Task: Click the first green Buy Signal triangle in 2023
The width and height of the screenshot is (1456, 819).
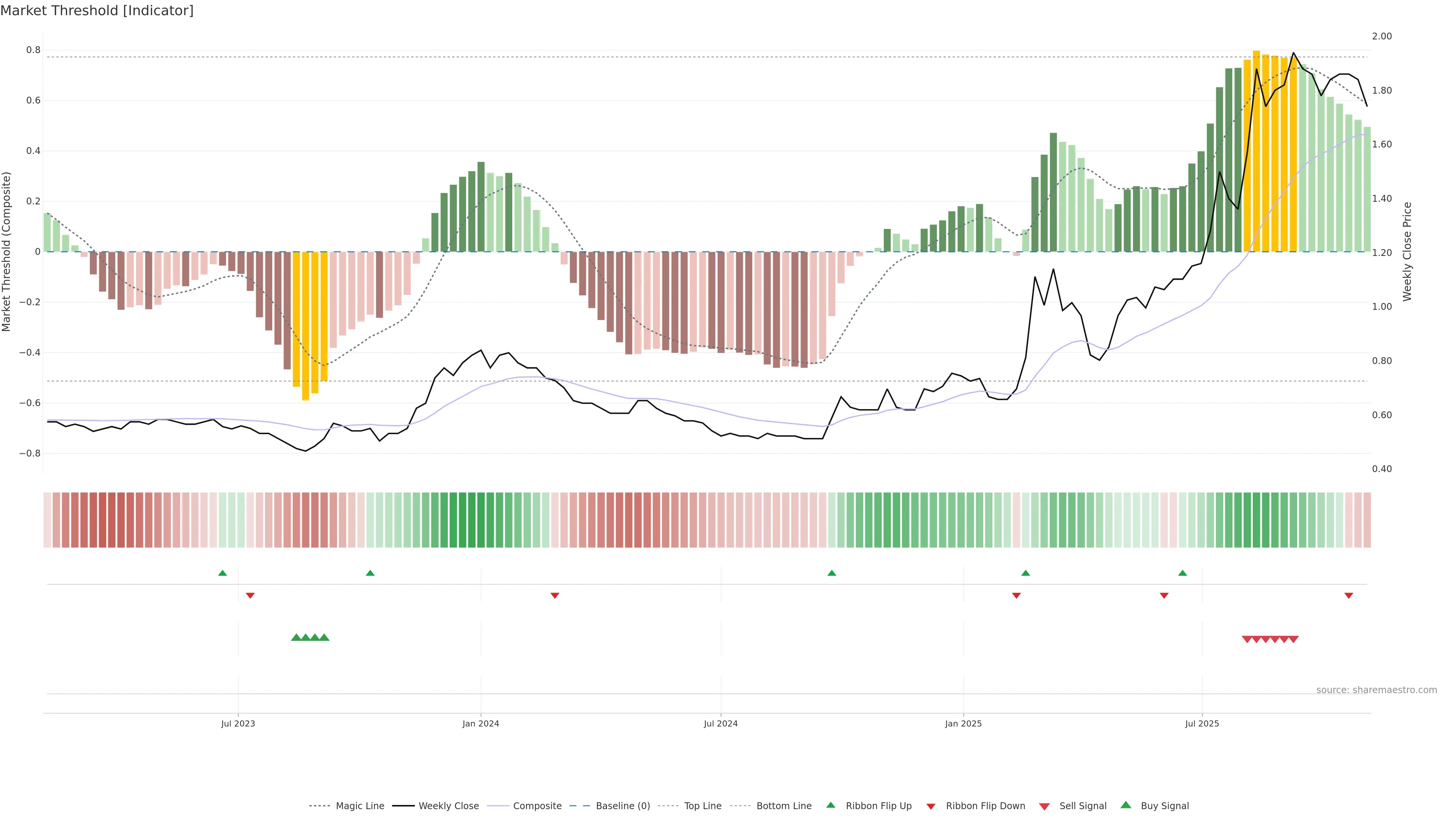Action: (296, 637)
